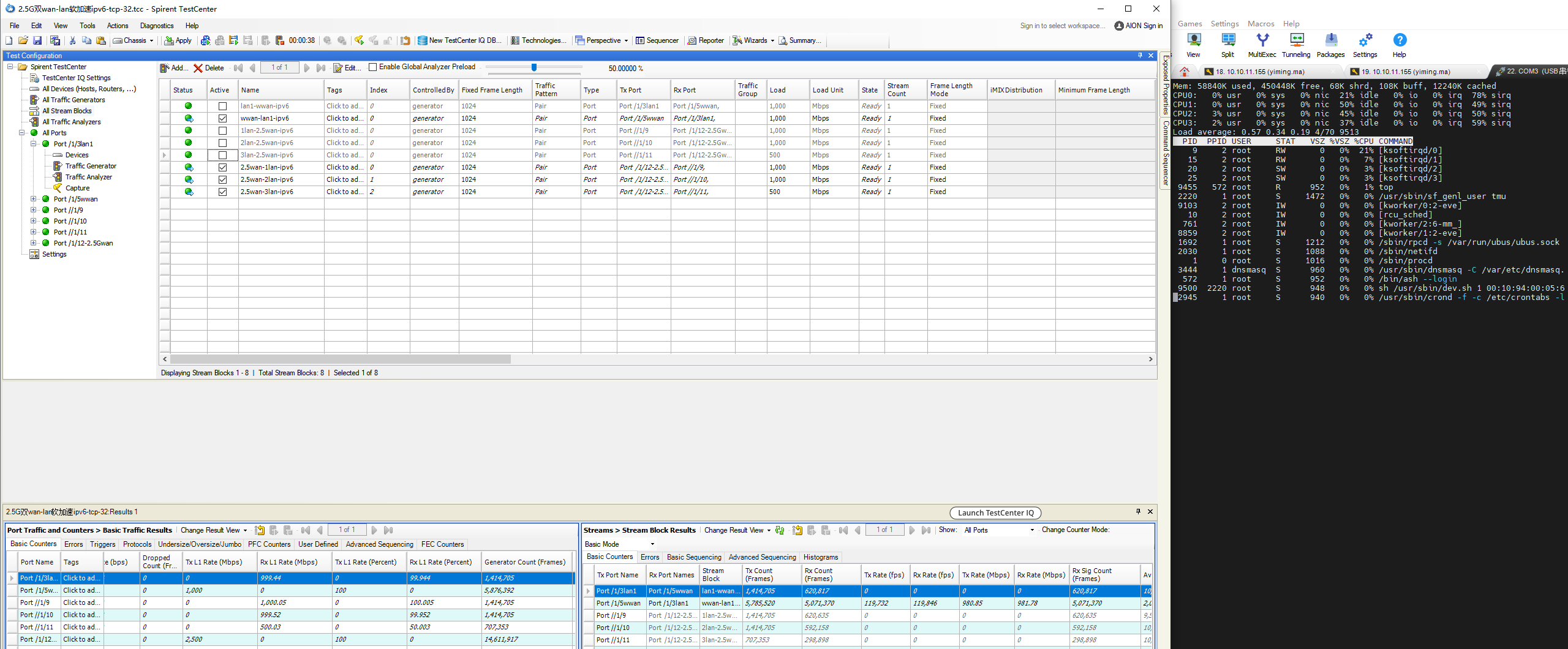1568x649 pixels.
Task: Click the Copy toolbar icon
Action: pyautogui.click(x=86, y=40)
